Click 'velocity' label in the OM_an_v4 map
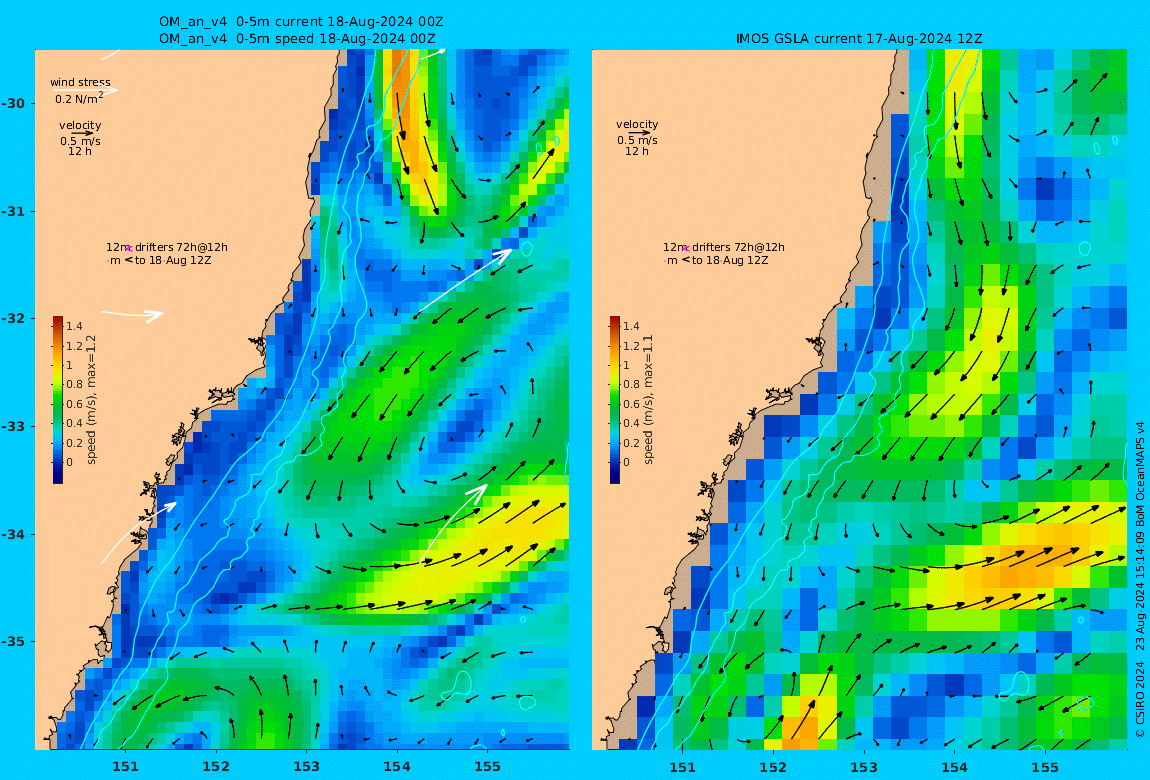1150x780 pixels. (x=80, y=125)
